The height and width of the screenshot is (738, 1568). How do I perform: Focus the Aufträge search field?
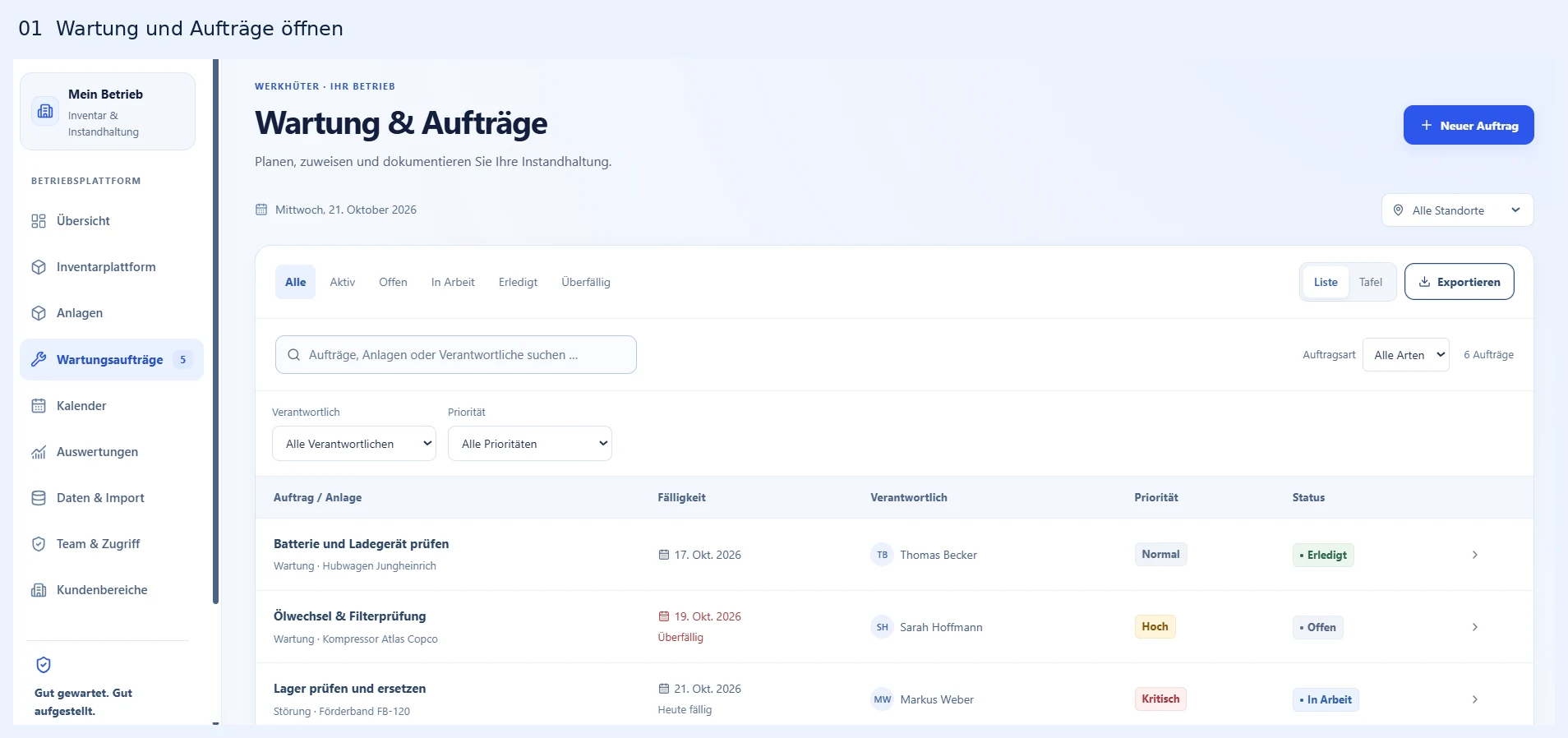pos(456,355)
